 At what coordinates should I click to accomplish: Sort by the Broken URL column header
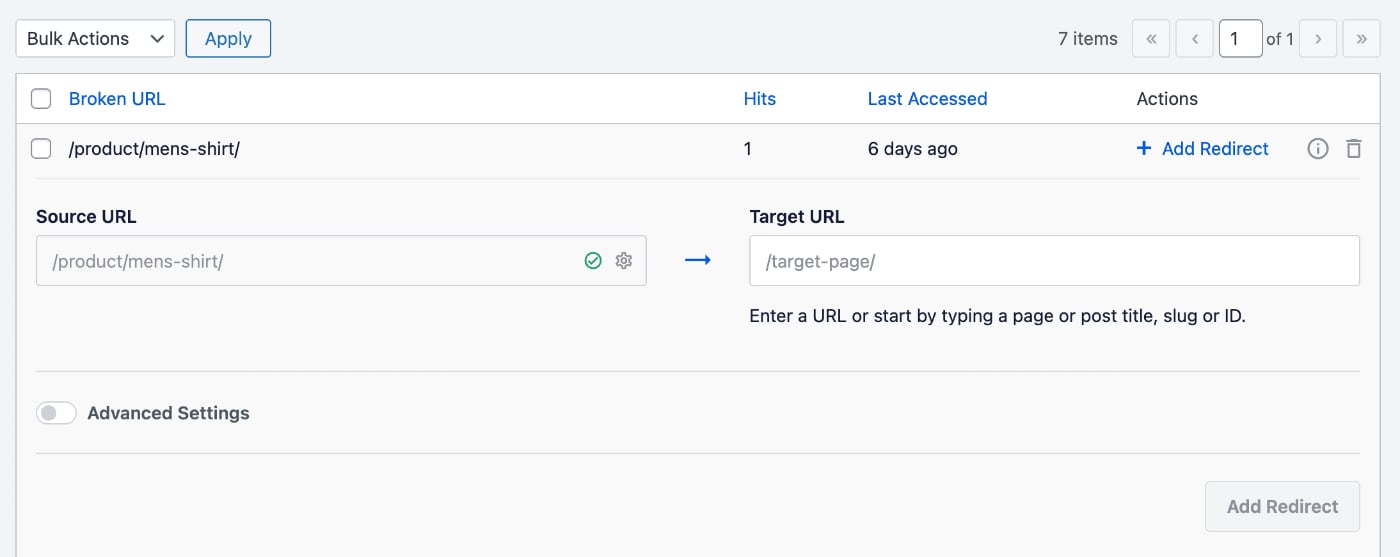[117, 99]
